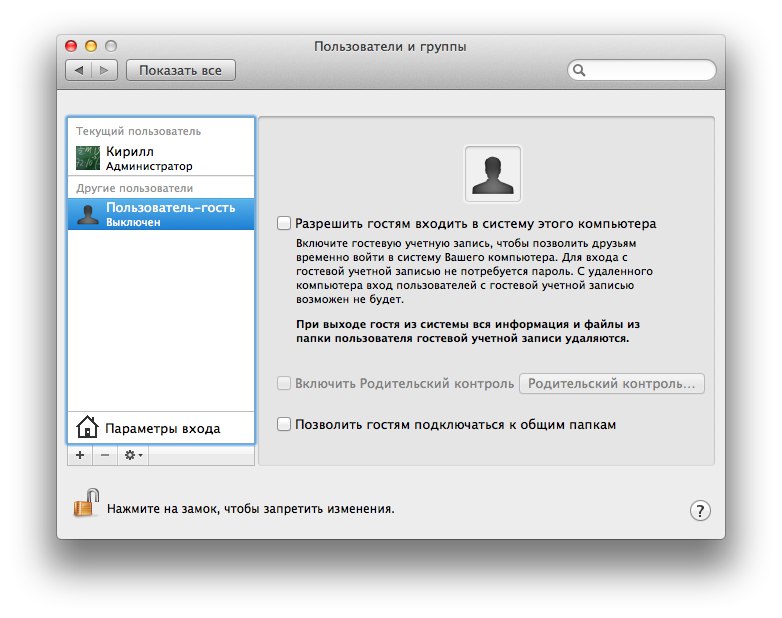The width and height of the screenshot is (782, 618).
Task: Click the Пользователи и группы window title
Action: (x=390, y=46)
